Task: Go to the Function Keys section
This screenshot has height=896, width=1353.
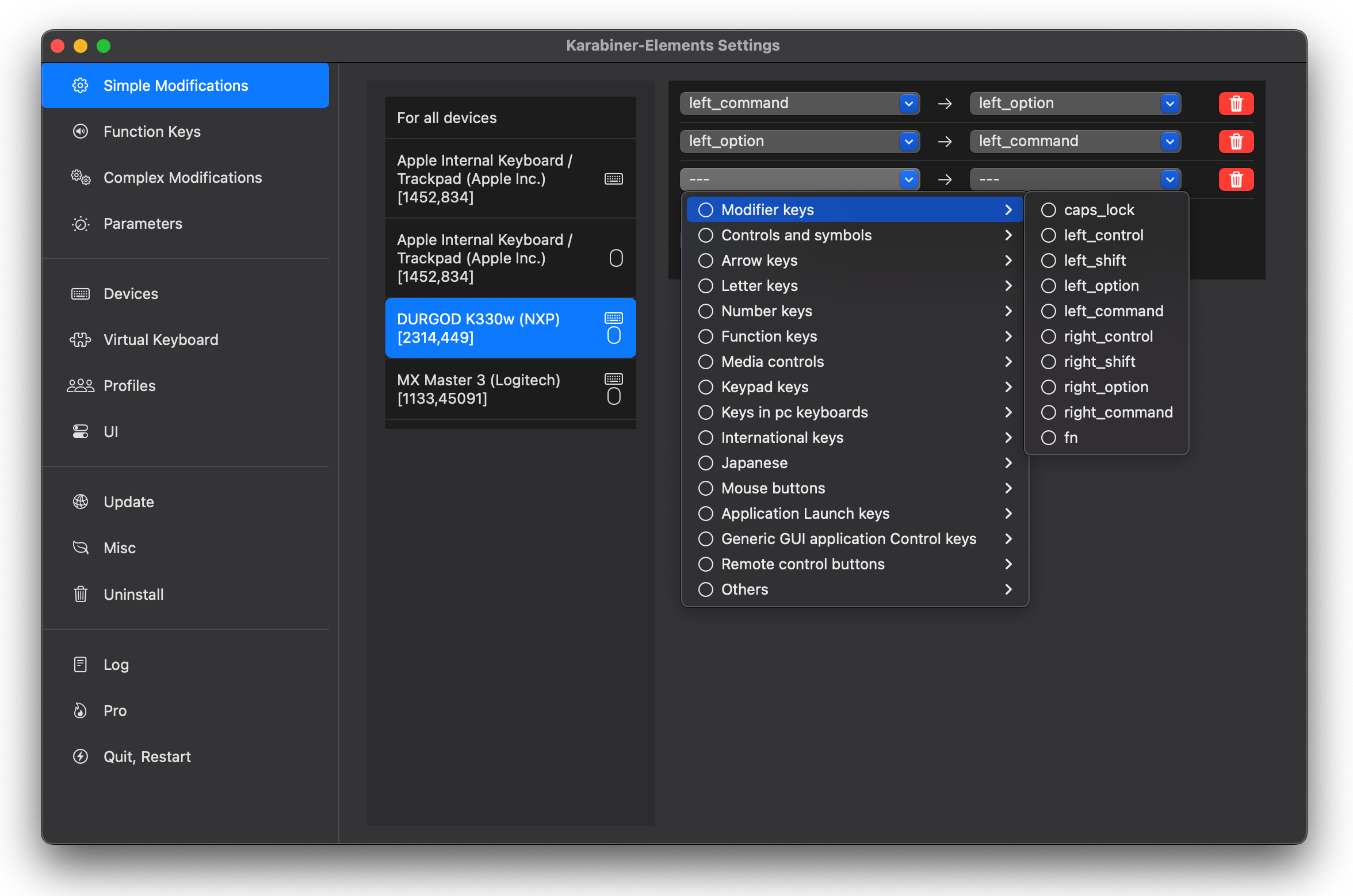Action: tap(152, 132)
